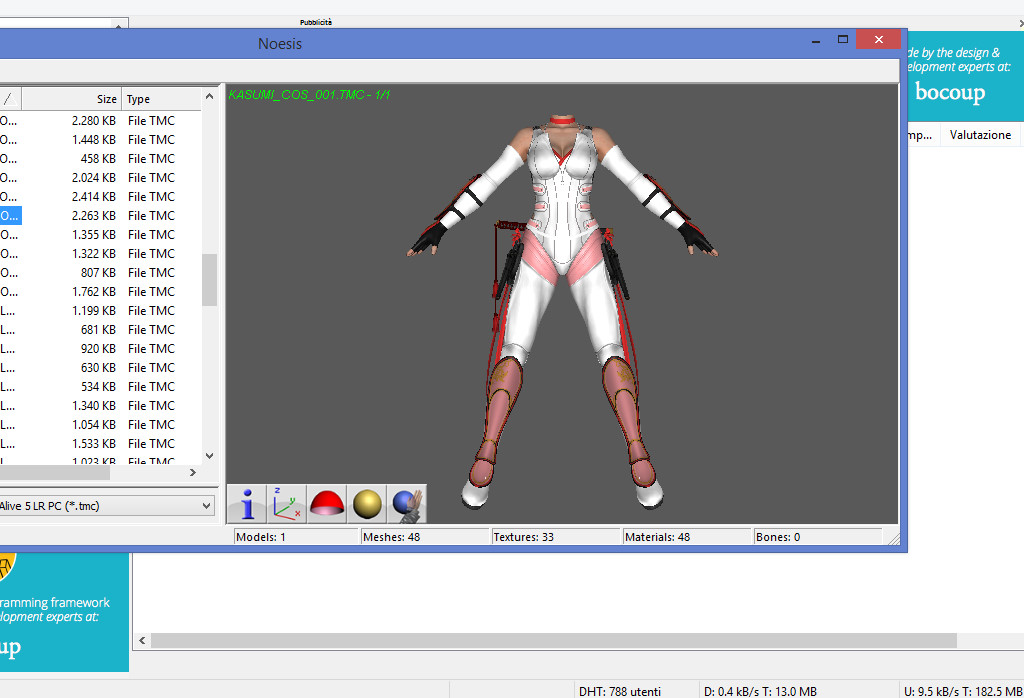Click the sort-arrow name column header

click(x=9, y=99)
